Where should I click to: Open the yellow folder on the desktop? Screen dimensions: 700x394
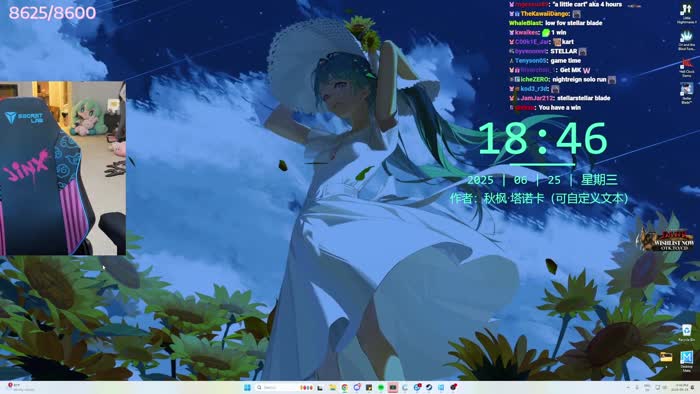pyautogui.click(x=666, y=357)
